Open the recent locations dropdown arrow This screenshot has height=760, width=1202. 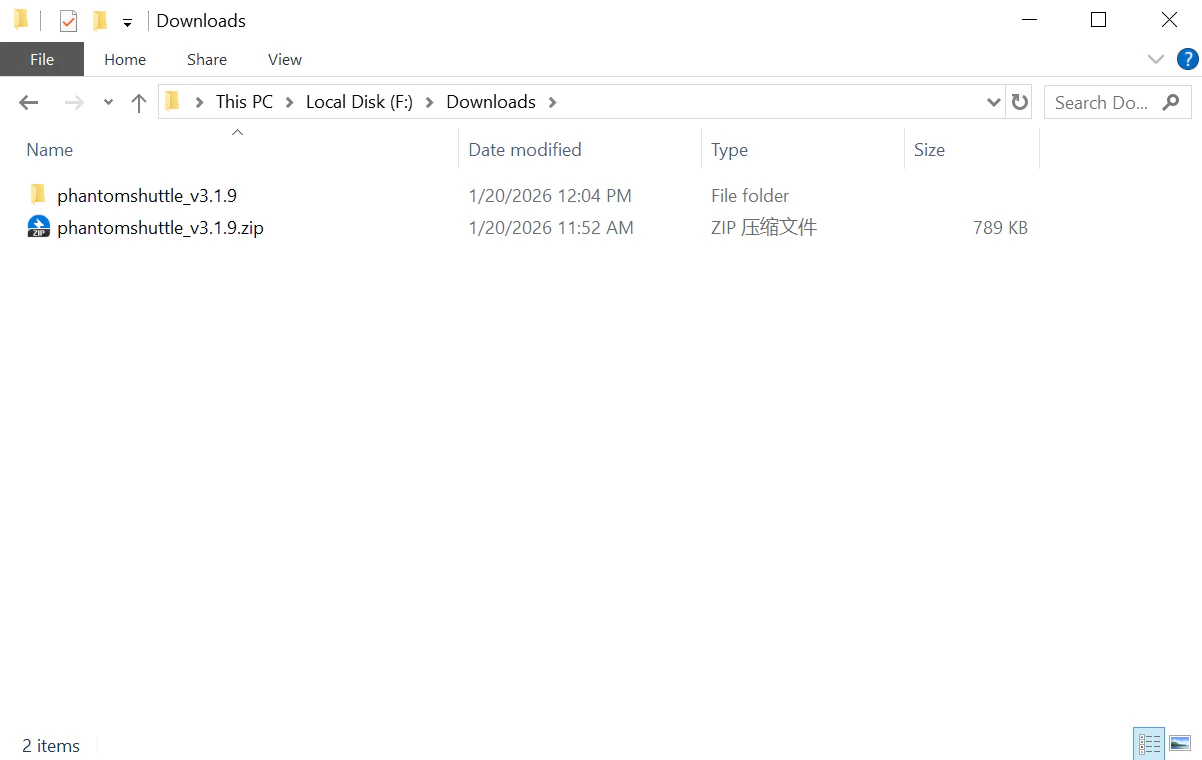pos(108,102)
